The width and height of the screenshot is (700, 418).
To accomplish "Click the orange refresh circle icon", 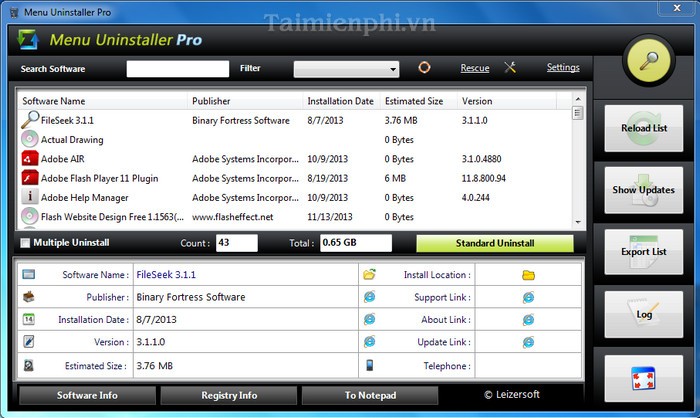I will (x=424, y=67).
